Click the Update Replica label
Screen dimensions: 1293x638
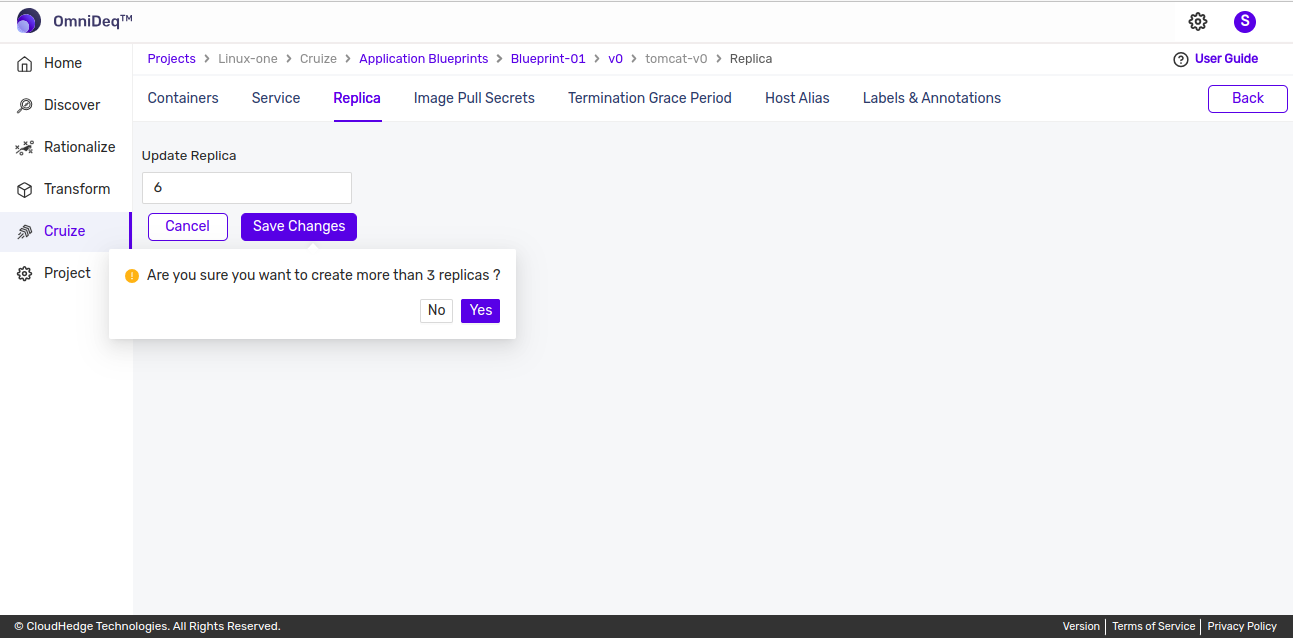(x=189, y=156)
